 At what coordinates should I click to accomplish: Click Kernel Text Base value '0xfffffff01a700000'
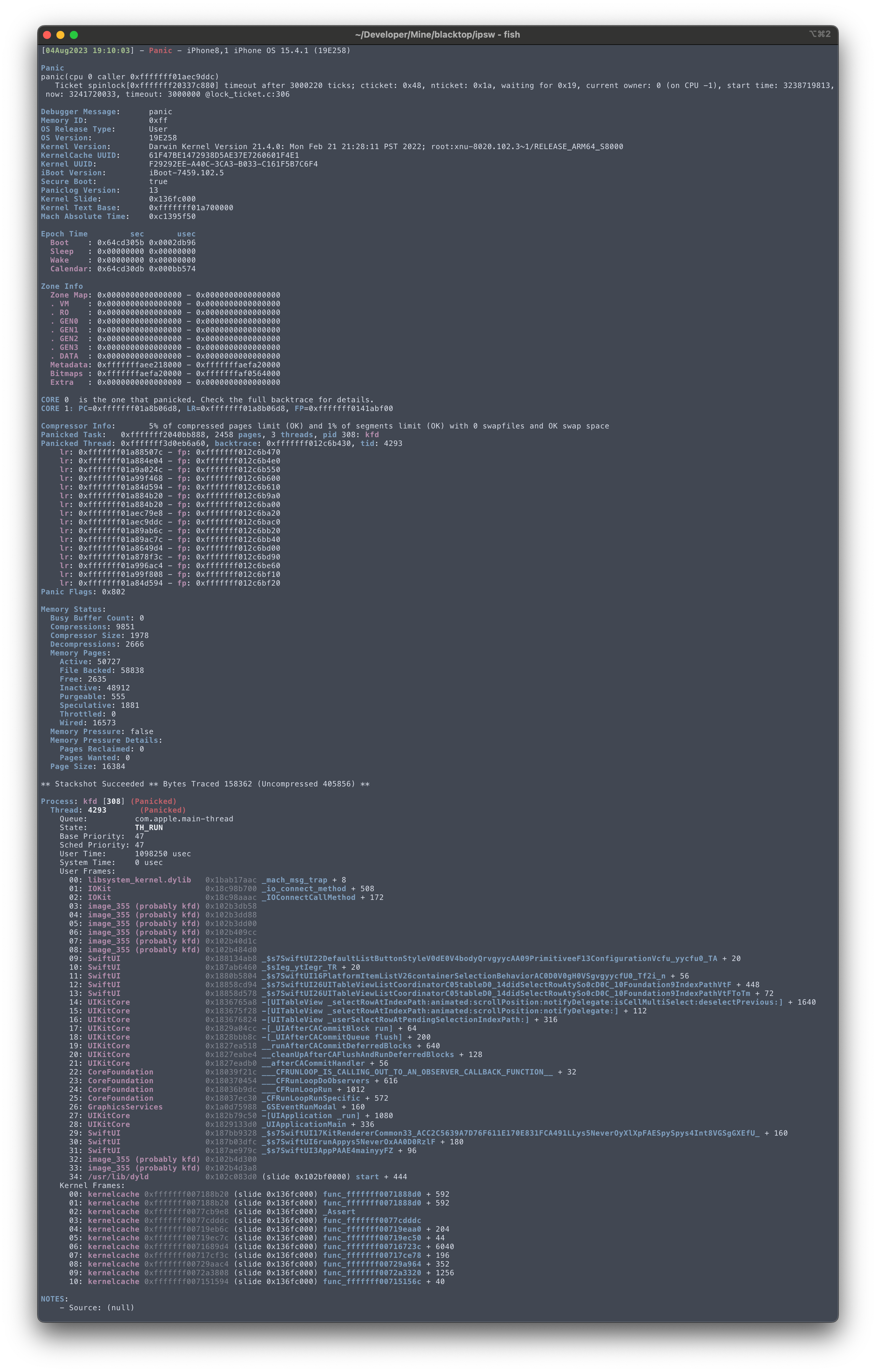pos(191,208)
